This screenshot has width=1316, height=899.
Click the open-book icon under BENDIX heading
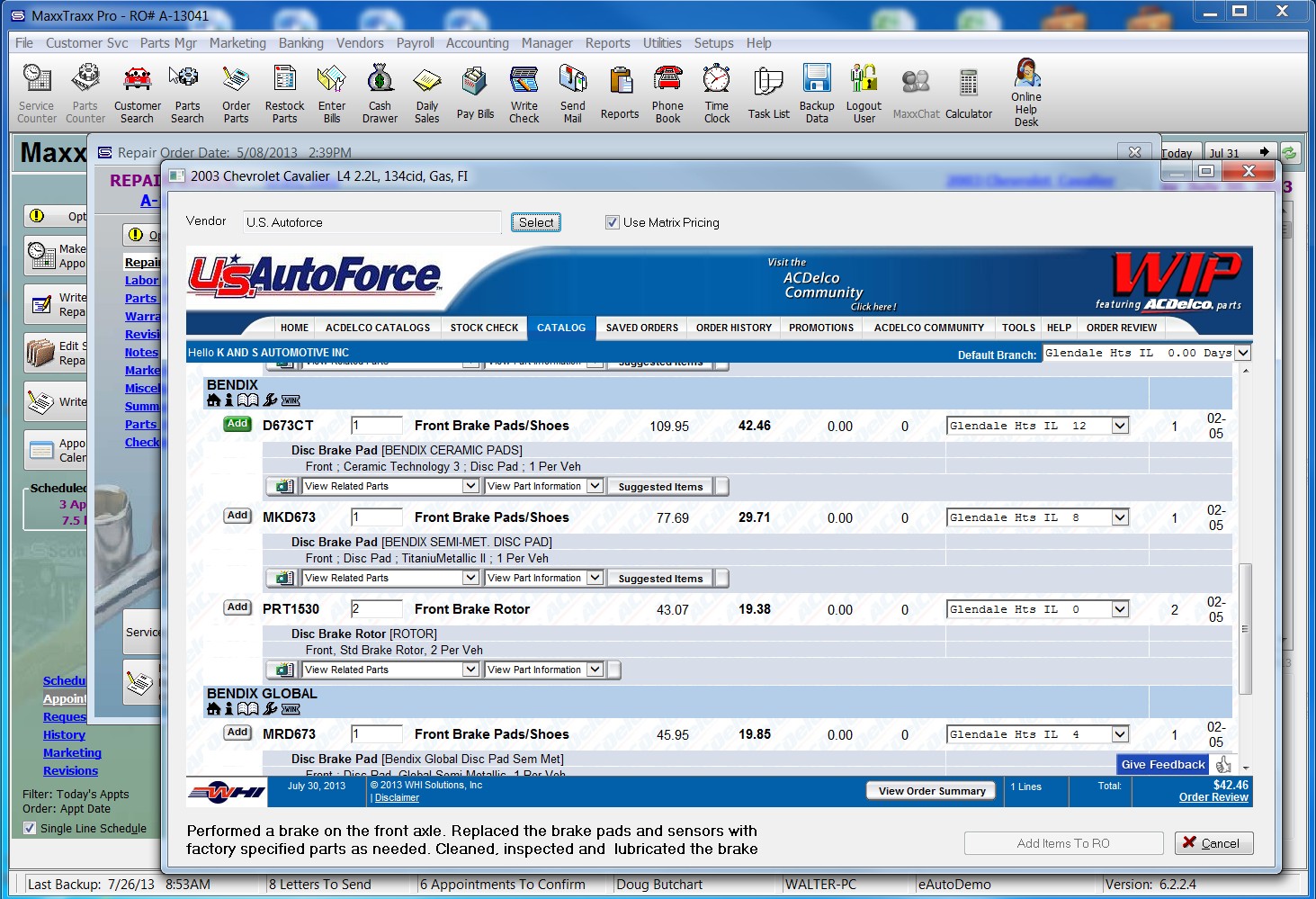(247, 400)
